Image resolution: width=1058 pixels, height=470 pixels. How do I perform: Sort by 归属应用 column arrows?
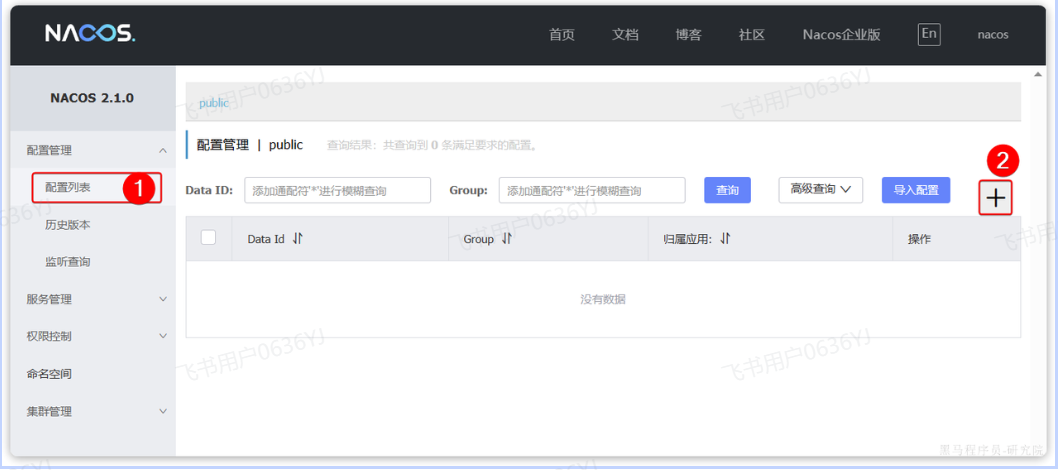point(725,239)
